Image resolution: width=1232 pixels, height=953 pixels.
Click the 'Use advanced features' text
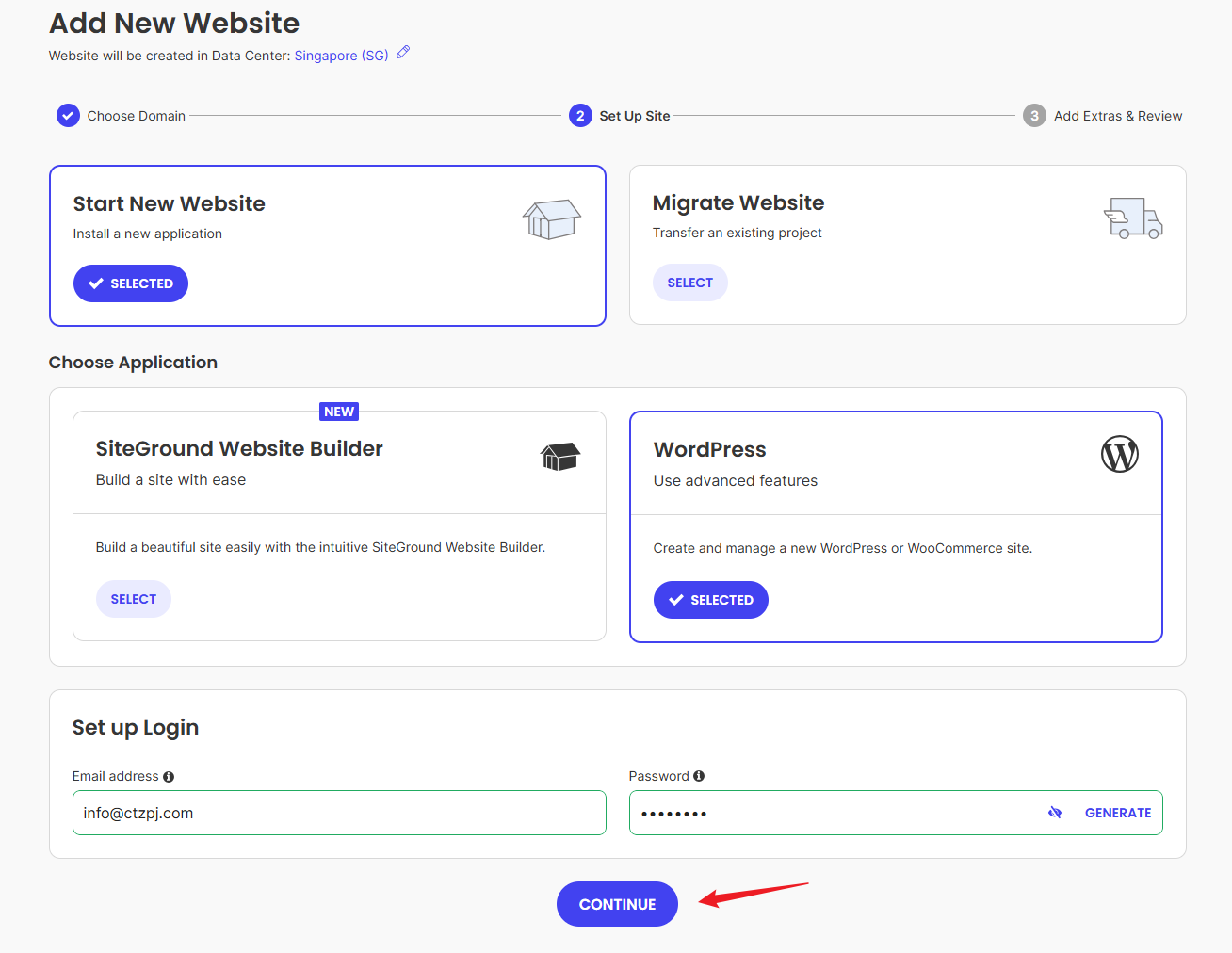coord(736,481)
